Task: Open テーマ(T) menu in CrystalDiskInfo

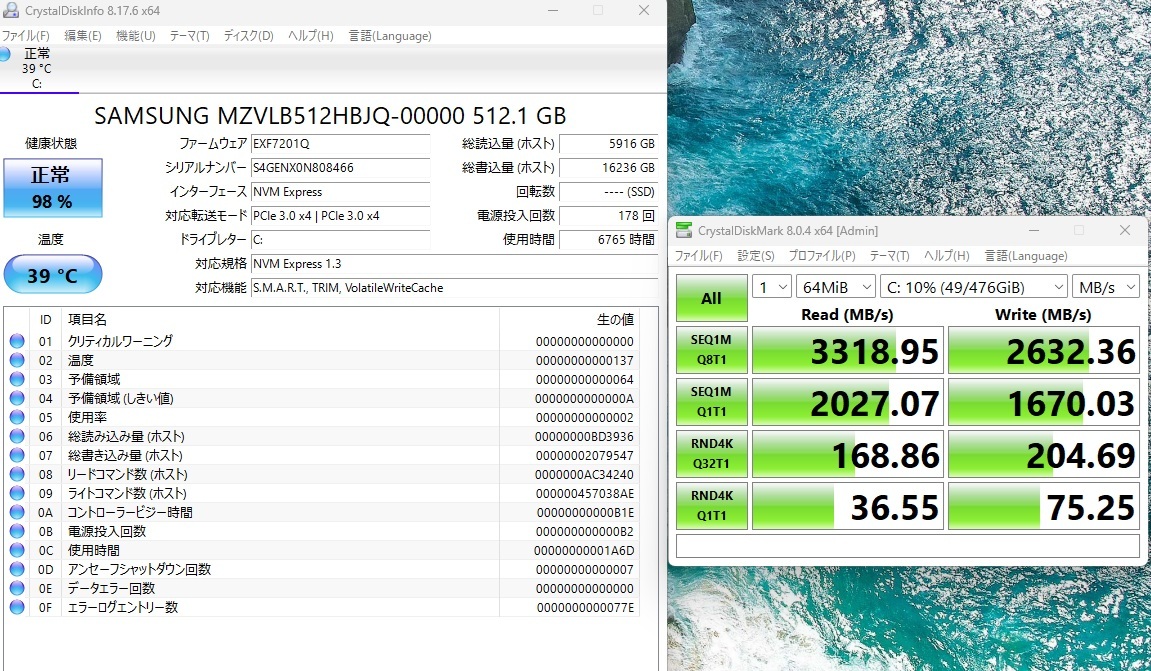Action: pos(189,35)
